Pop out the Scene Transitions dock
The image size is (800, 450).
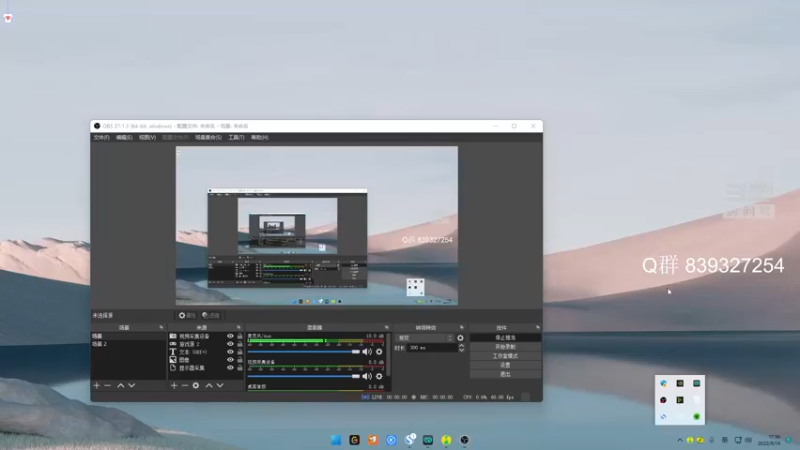click(x=462, y=328)
